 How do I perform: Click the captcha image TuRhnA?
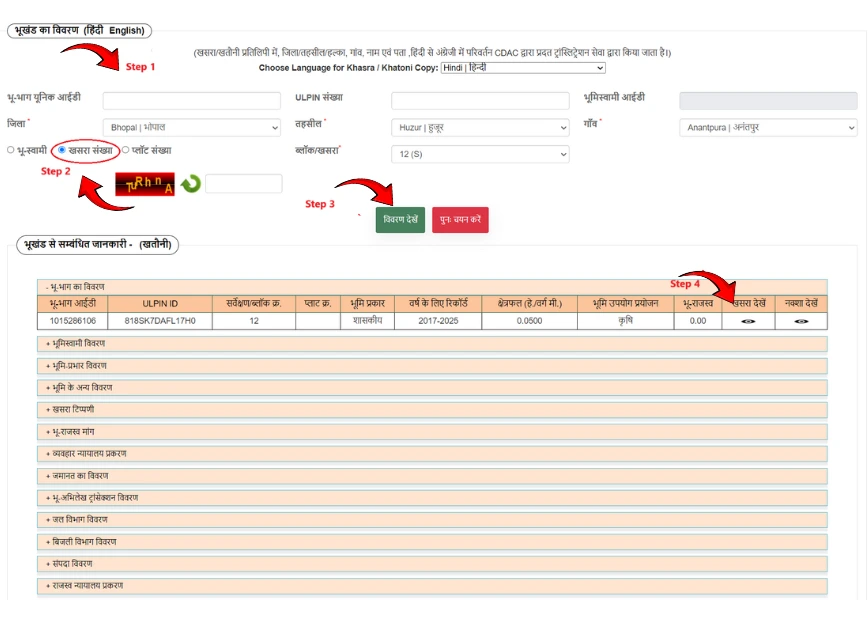(x=144, y=184)
